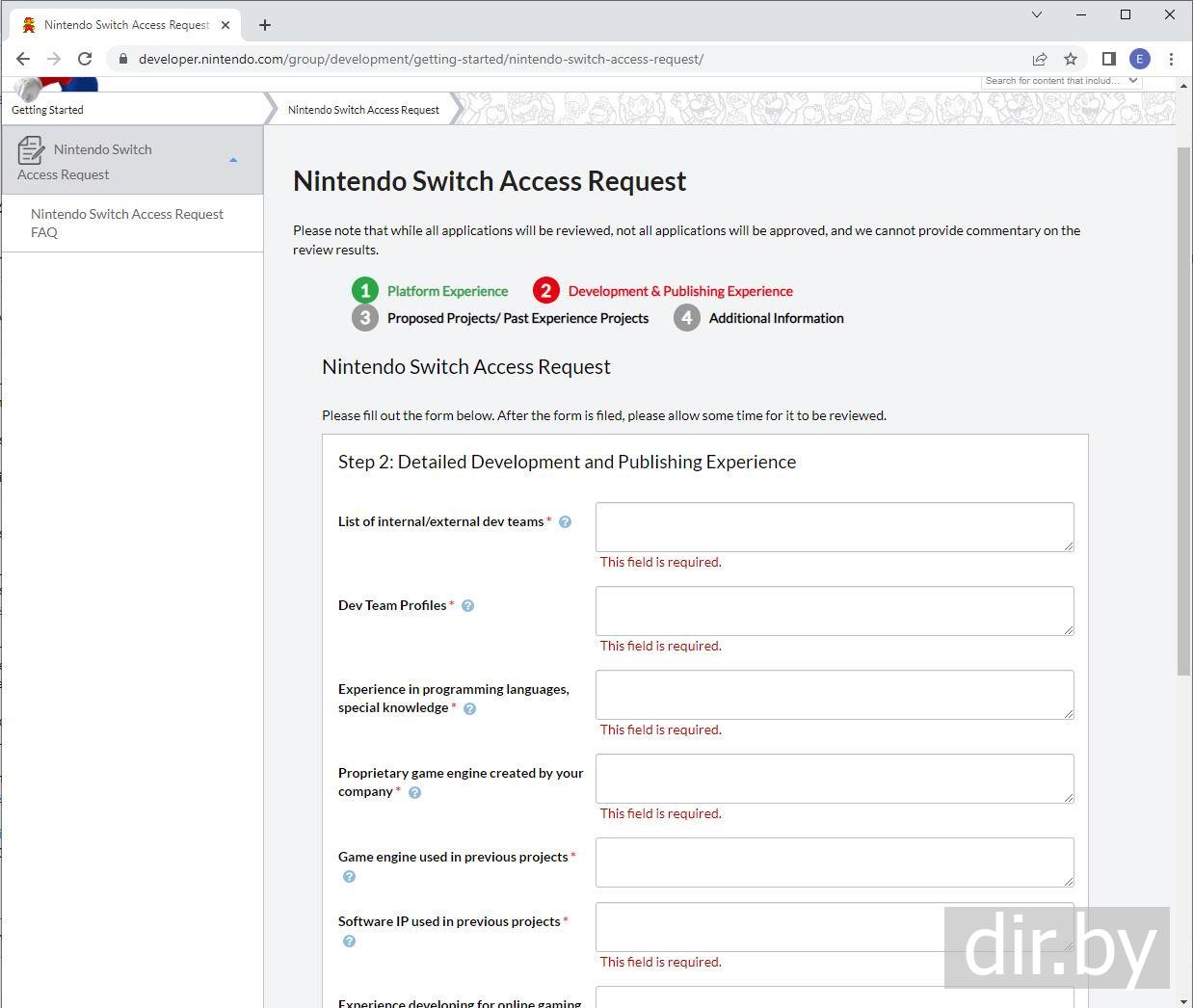Click help icon for programming languages experience
The image size is (1193, 1008).
[x=470, y=709]
